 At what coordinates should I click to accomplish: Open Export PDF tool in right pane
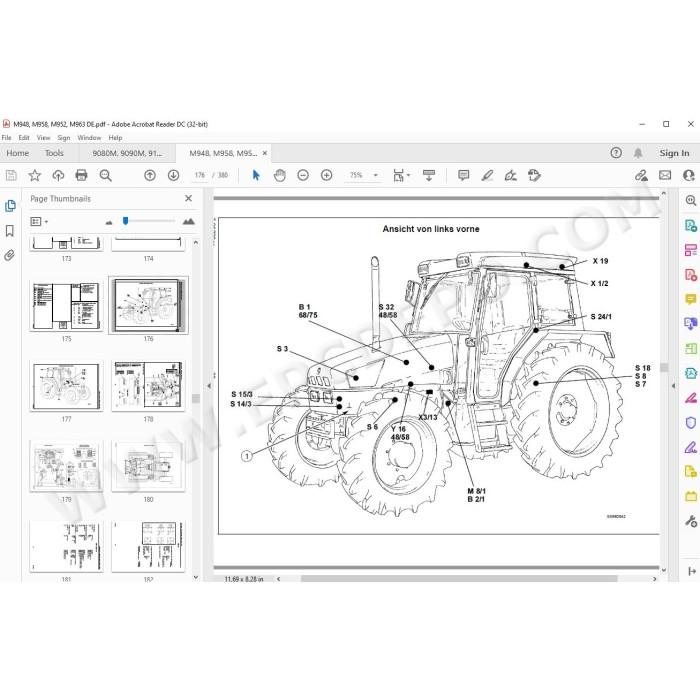[x=691, y=225]
